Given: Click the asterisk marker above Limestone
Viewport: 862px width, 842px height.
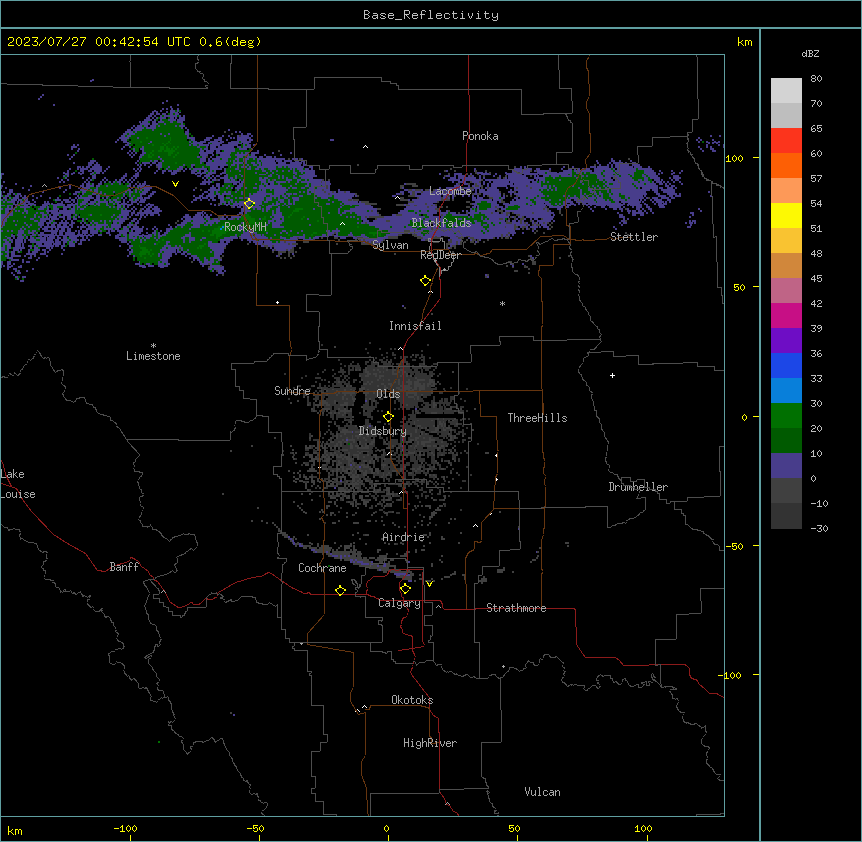Looking at the screenshot, I should click(x=153, y=346).
